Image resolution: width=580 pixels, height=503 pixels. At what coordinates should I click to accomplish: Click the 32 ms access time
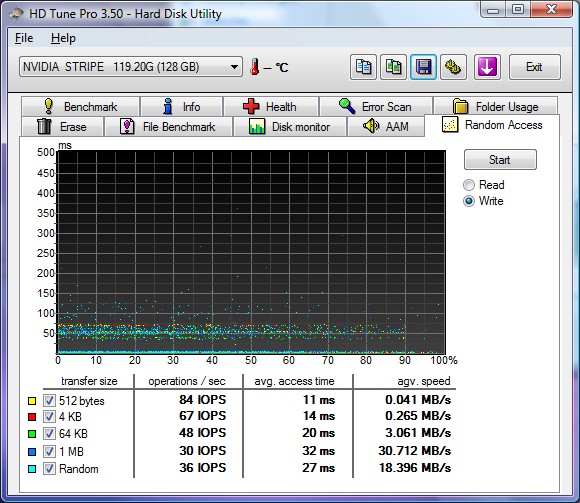(x=318, y=451)
